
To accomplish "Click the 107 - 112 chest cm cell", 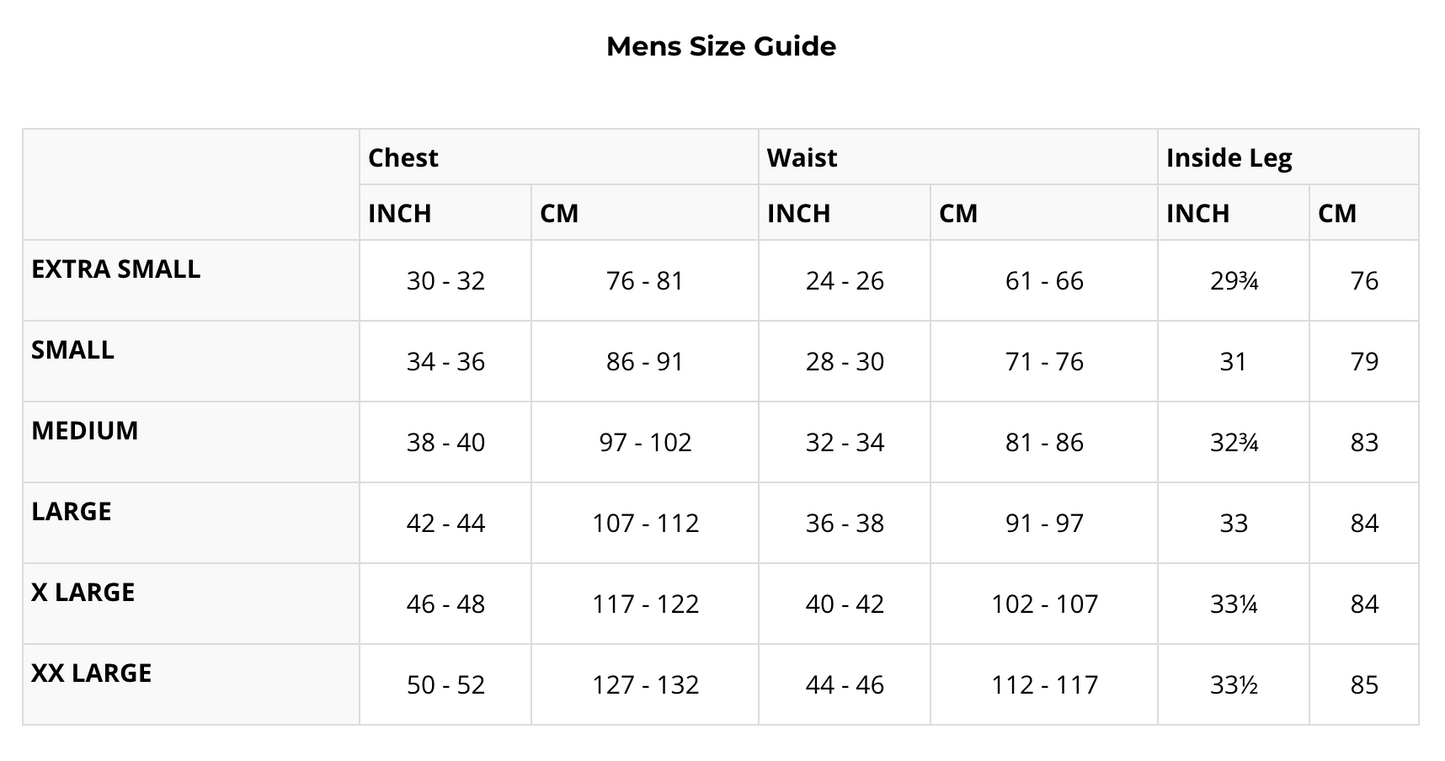I will click(x=645, y=523).
